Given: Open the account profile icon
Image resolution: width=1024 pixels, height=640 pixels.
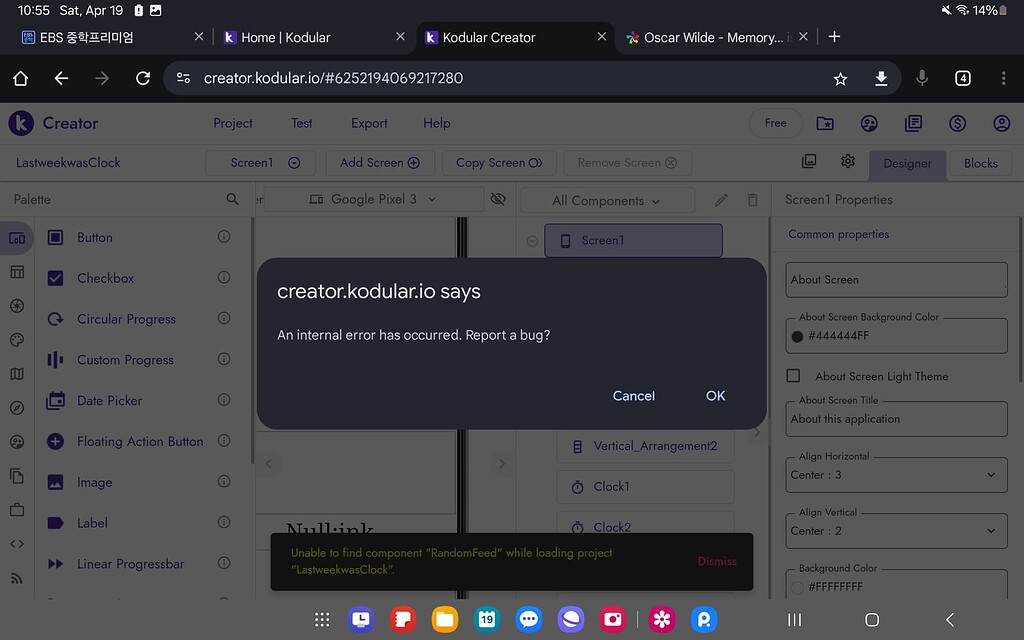Looking at the screenshot, I should 1001,123.
